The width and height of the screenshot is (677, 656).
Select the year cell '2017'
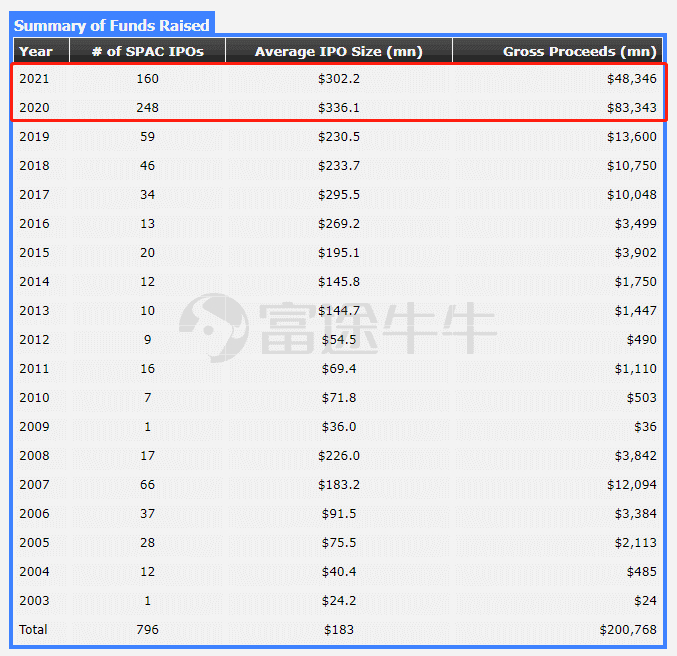[x=34, y=194]
